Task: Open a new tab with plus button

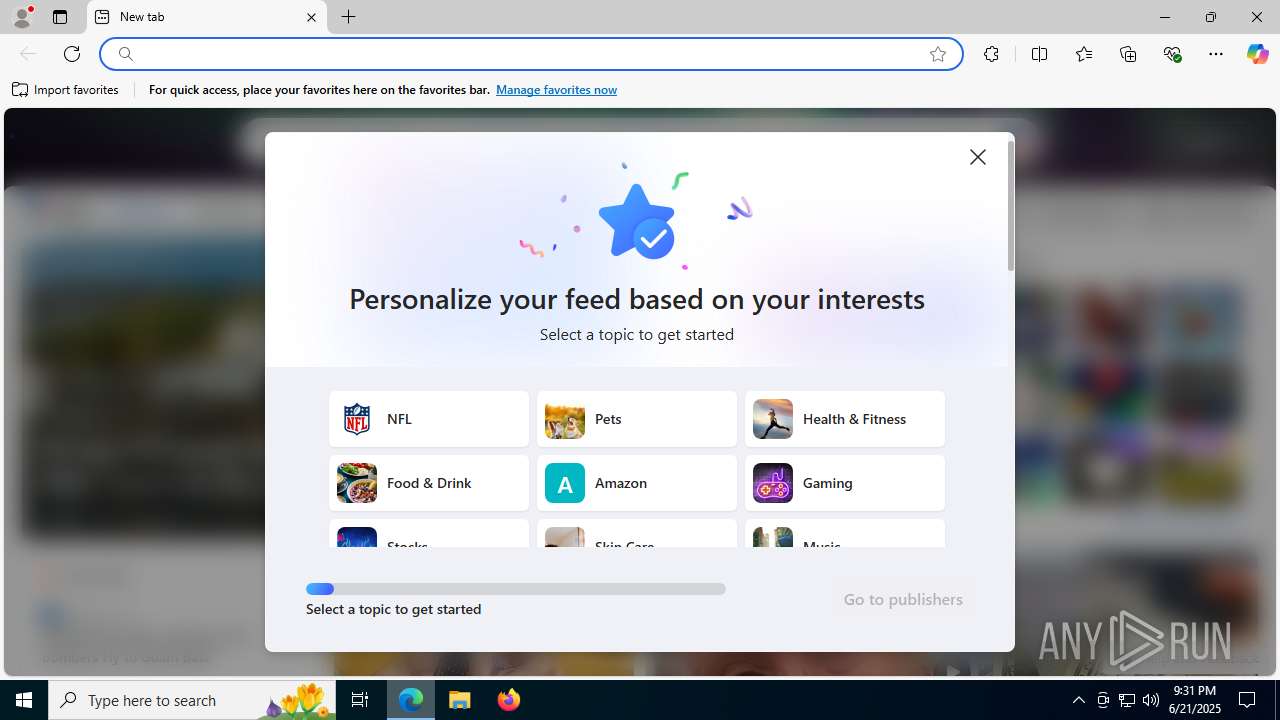Action: pos(348,17)
